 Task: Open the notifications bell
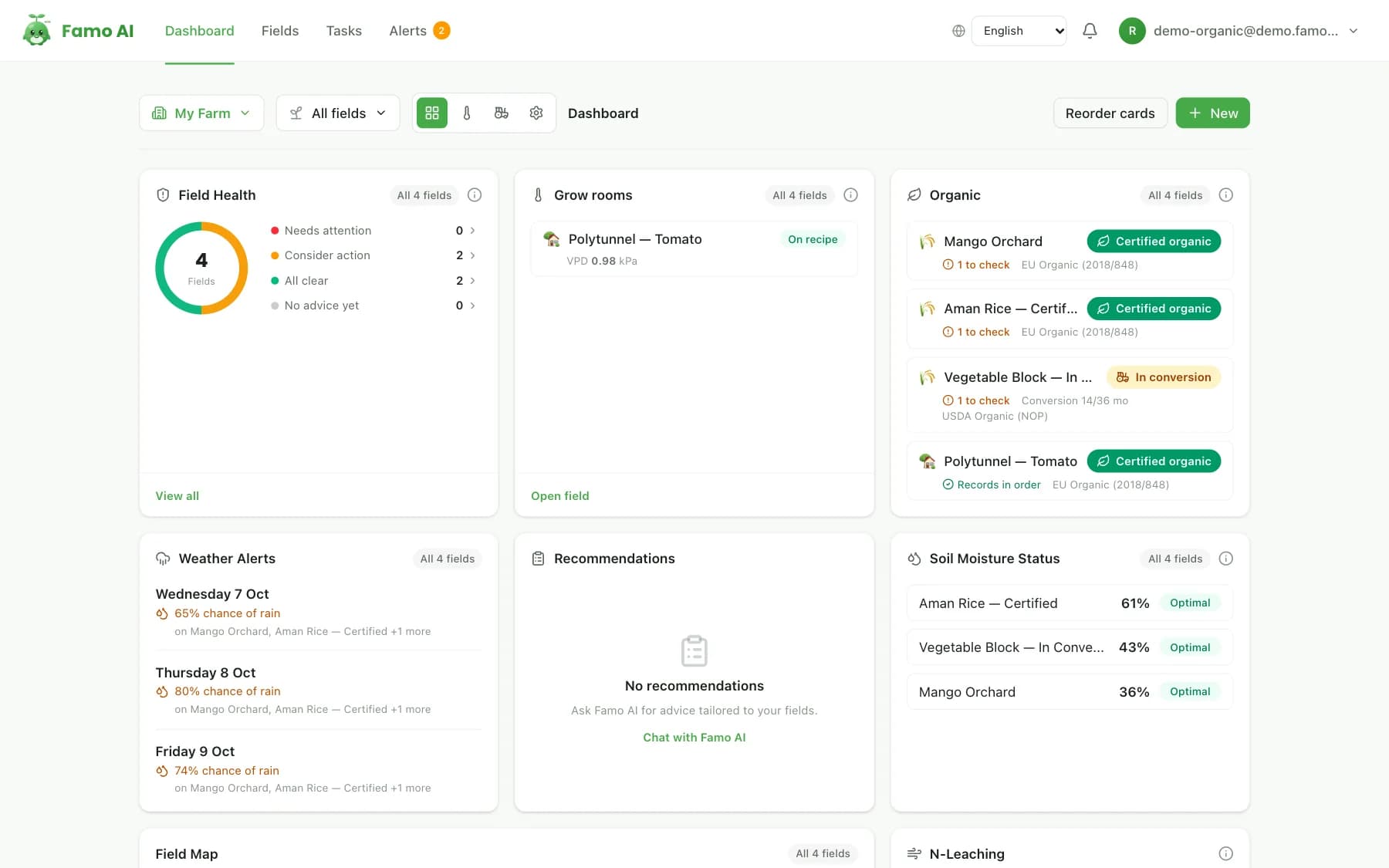[x=1090, y=31]
